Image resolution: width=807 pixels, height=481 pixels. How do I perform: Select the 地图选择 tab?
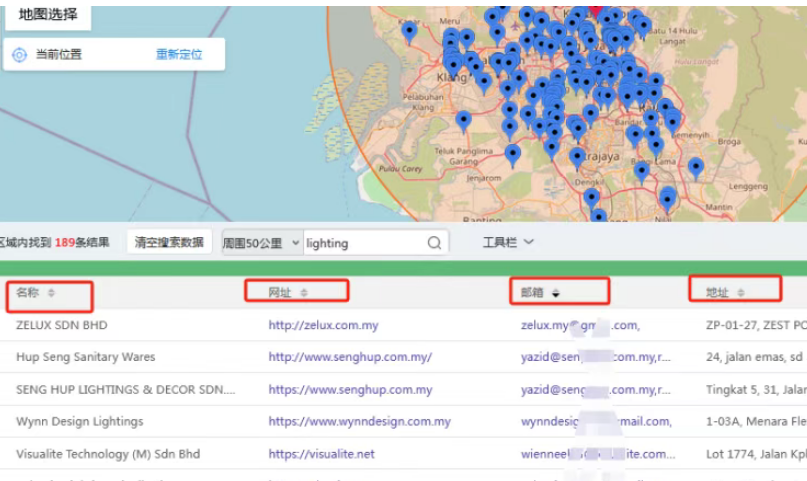point(47,14)
